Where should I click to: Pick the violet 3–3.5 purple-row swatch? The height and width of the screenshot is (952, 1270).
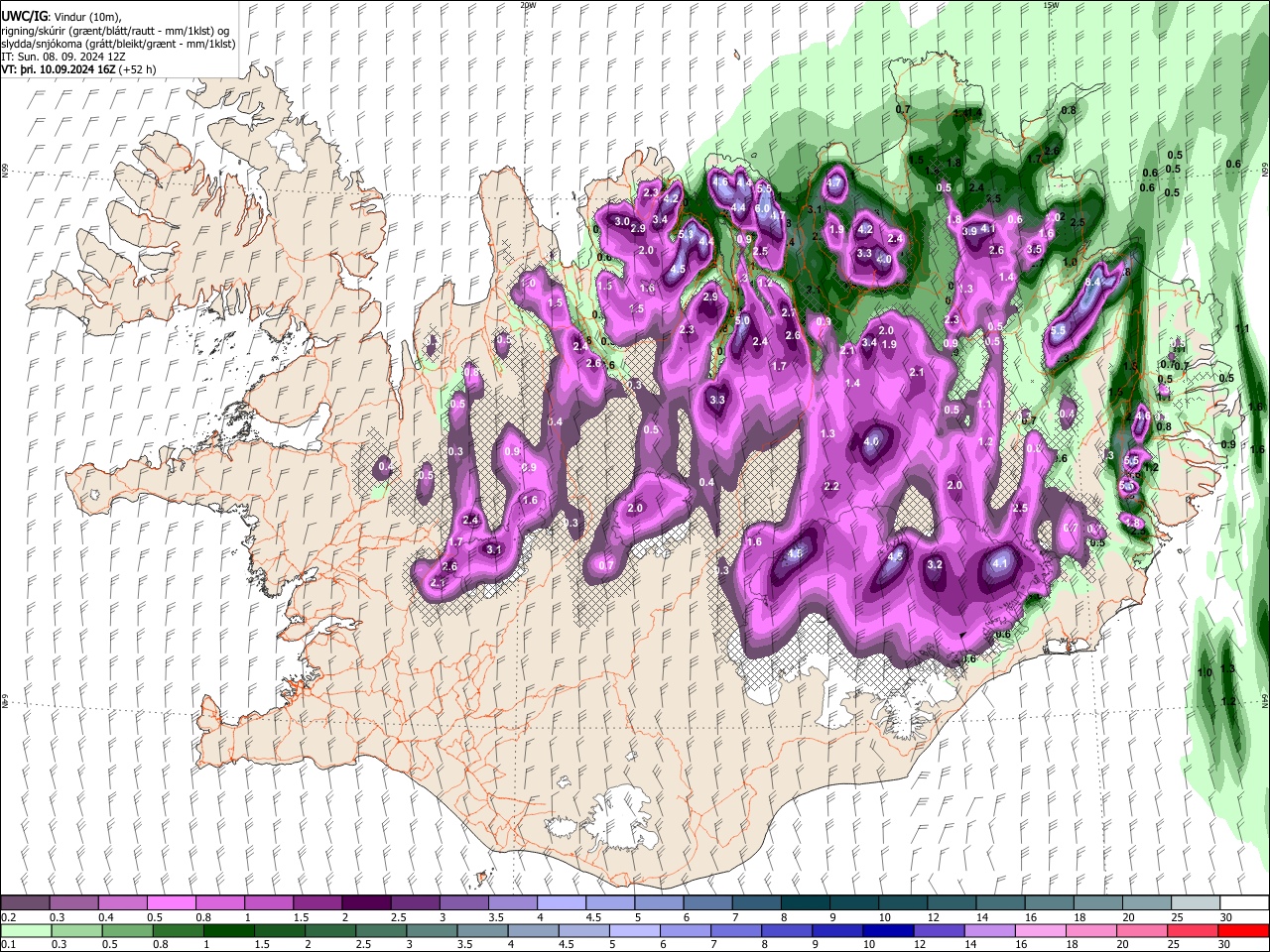[x=463, y=903]
